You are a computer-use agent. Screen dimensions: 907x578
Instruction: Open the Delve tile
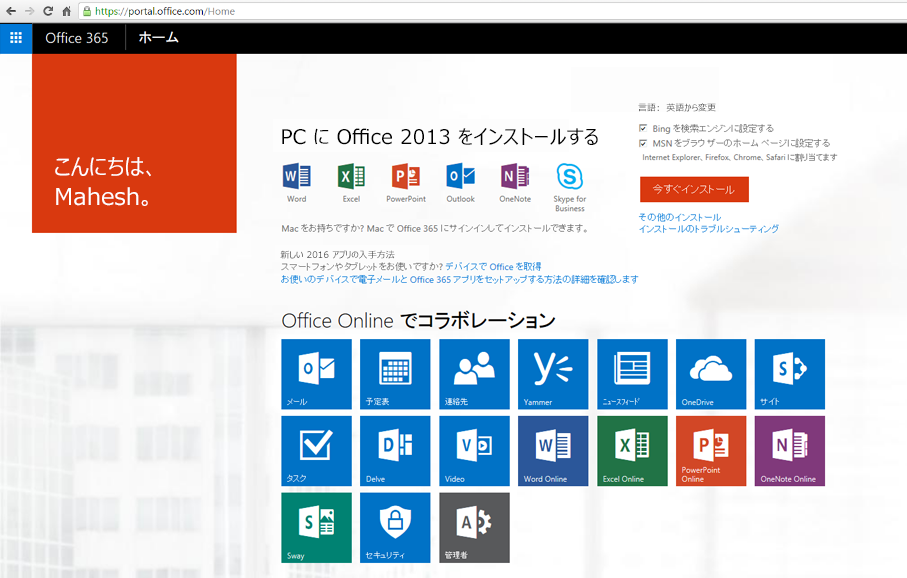tap(395, 451)
